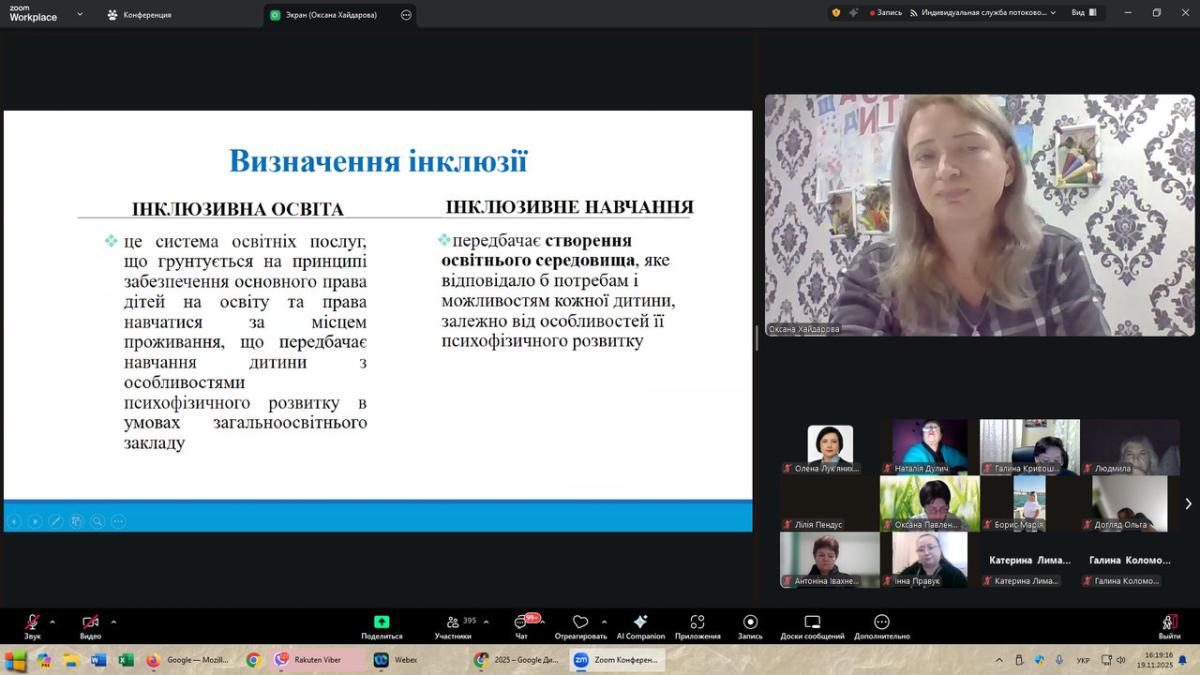1200x675 pixels.
Task: Click next page arrow in participant gallery
Action: click(1188, 504)
